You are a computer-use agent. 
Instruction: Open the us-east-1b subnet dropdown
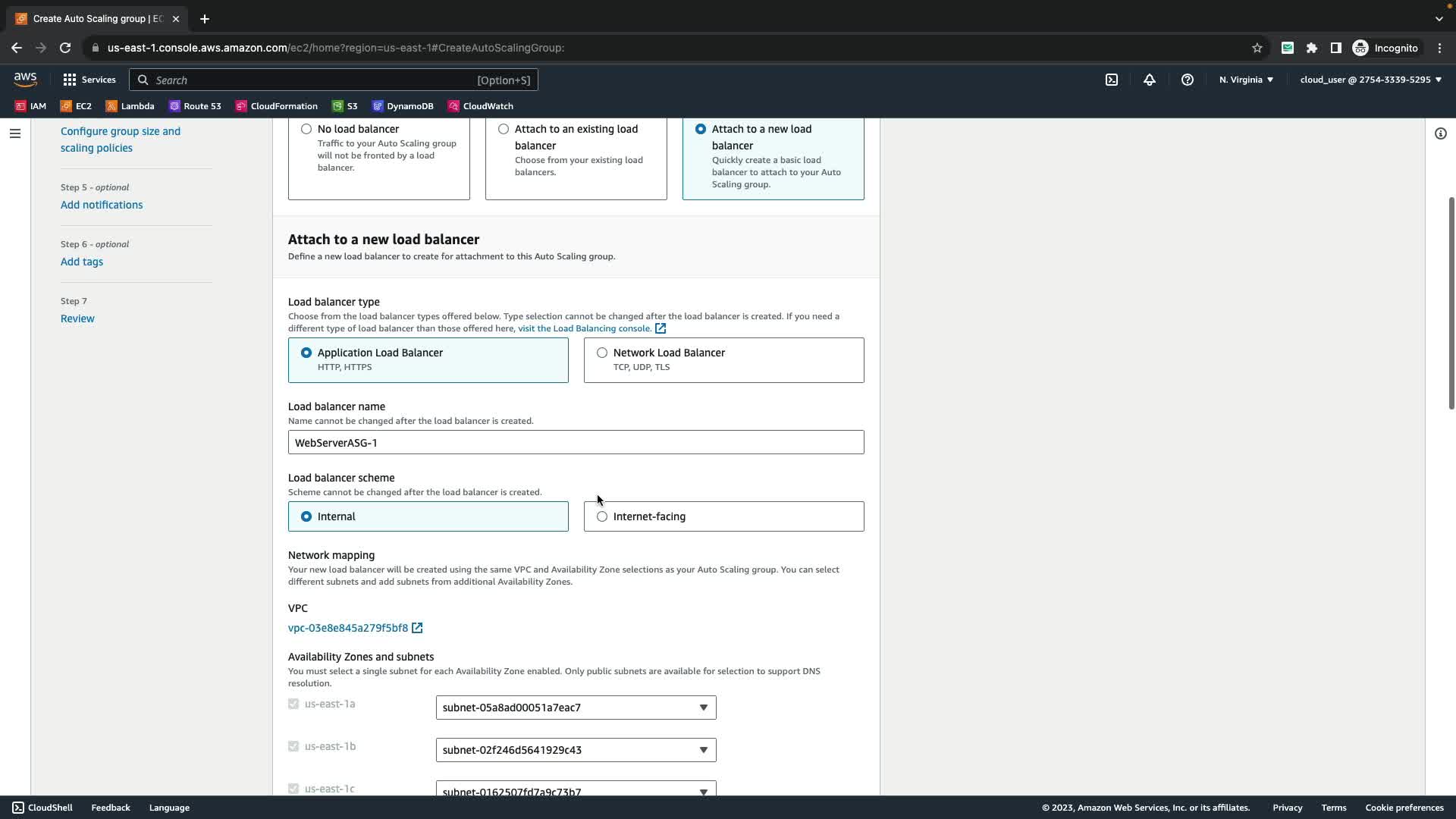576,750
